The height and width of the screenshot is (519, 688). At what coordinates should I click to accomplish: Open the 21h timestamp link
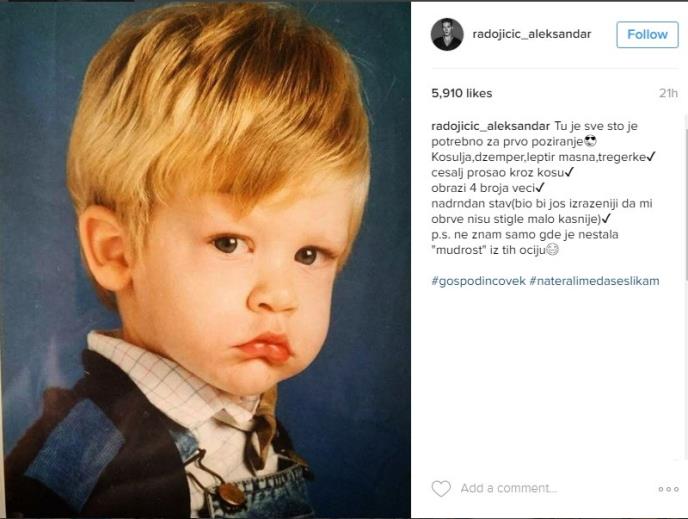(x=668, y=93)
